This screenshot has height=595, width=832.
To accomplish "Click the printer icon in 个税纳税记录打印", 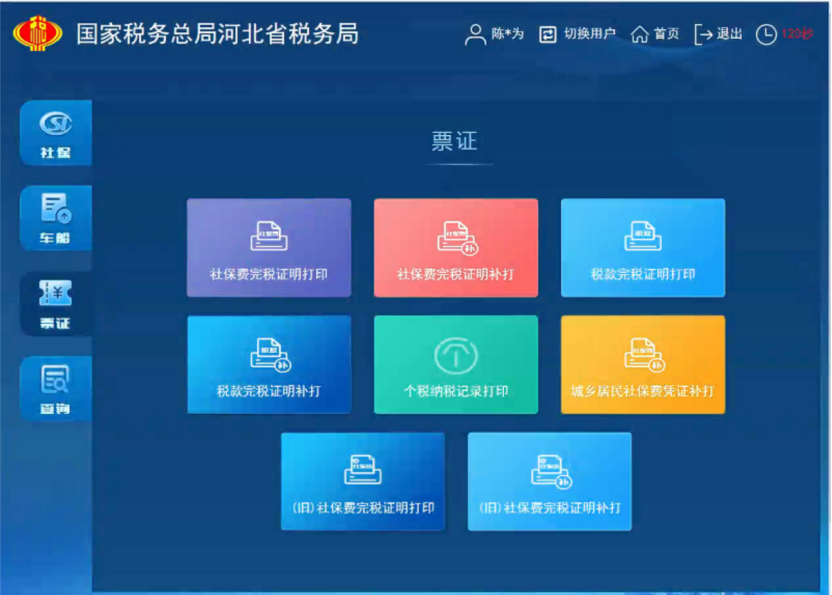I will pos(455,355).
